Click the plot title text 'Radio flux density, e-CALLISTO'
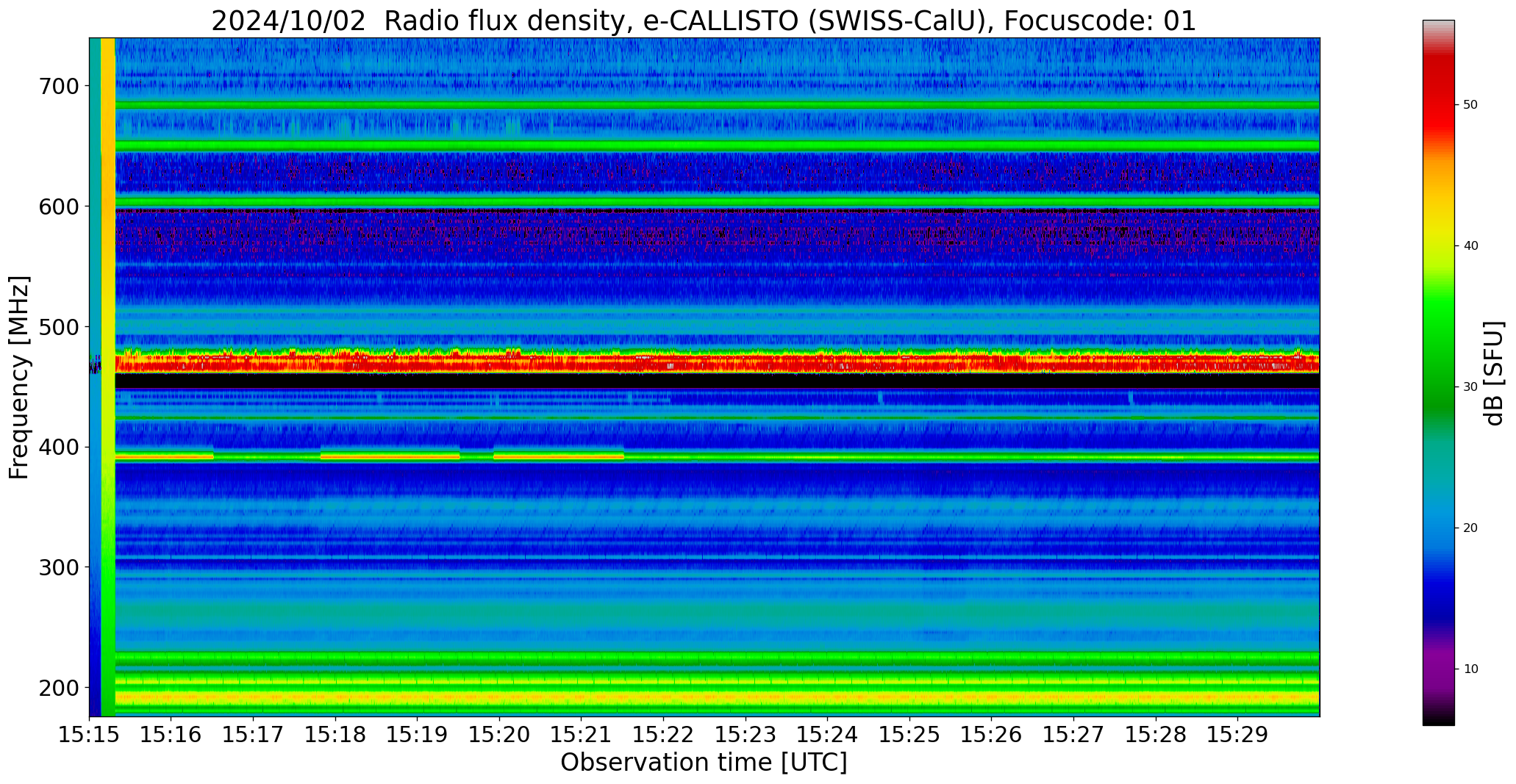The image size is (1516, 784). click(594, 21)
